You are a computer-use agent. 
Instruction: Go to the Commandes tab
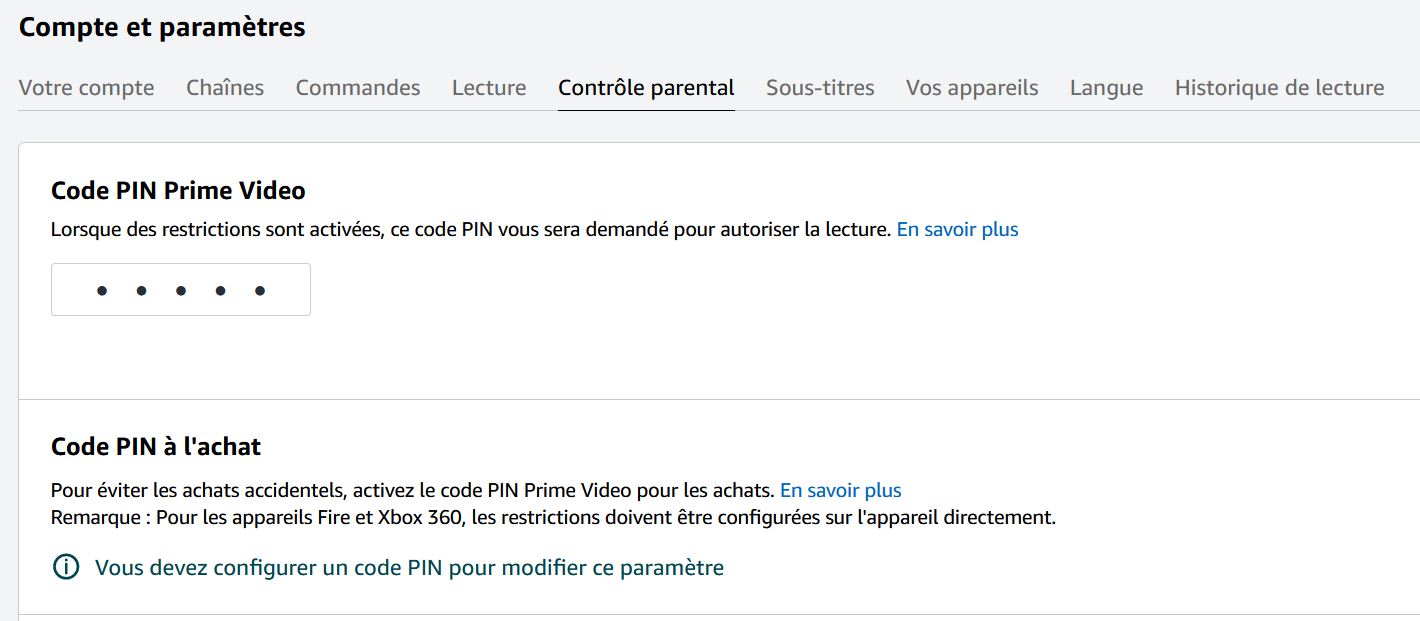click(358, 88)
